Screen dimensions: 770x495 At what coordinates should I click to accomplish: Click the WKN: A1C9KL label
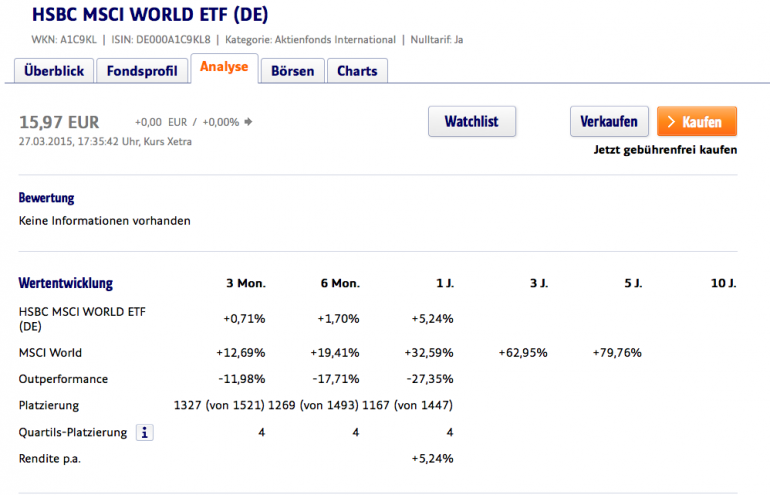(x=64, y=40)
